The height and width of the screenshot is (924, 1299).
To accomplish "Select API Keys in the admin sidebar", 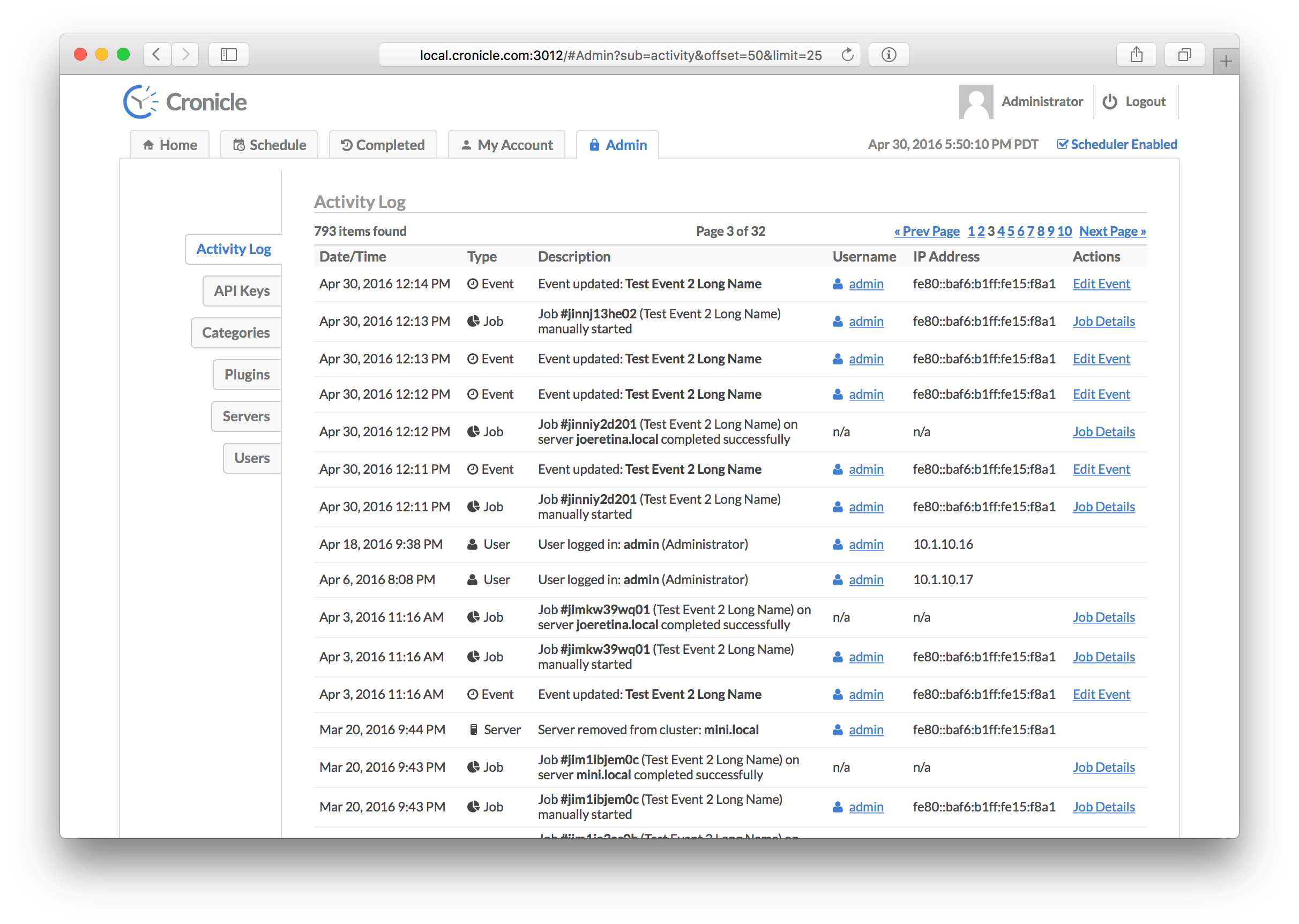I will click(242, 290).
